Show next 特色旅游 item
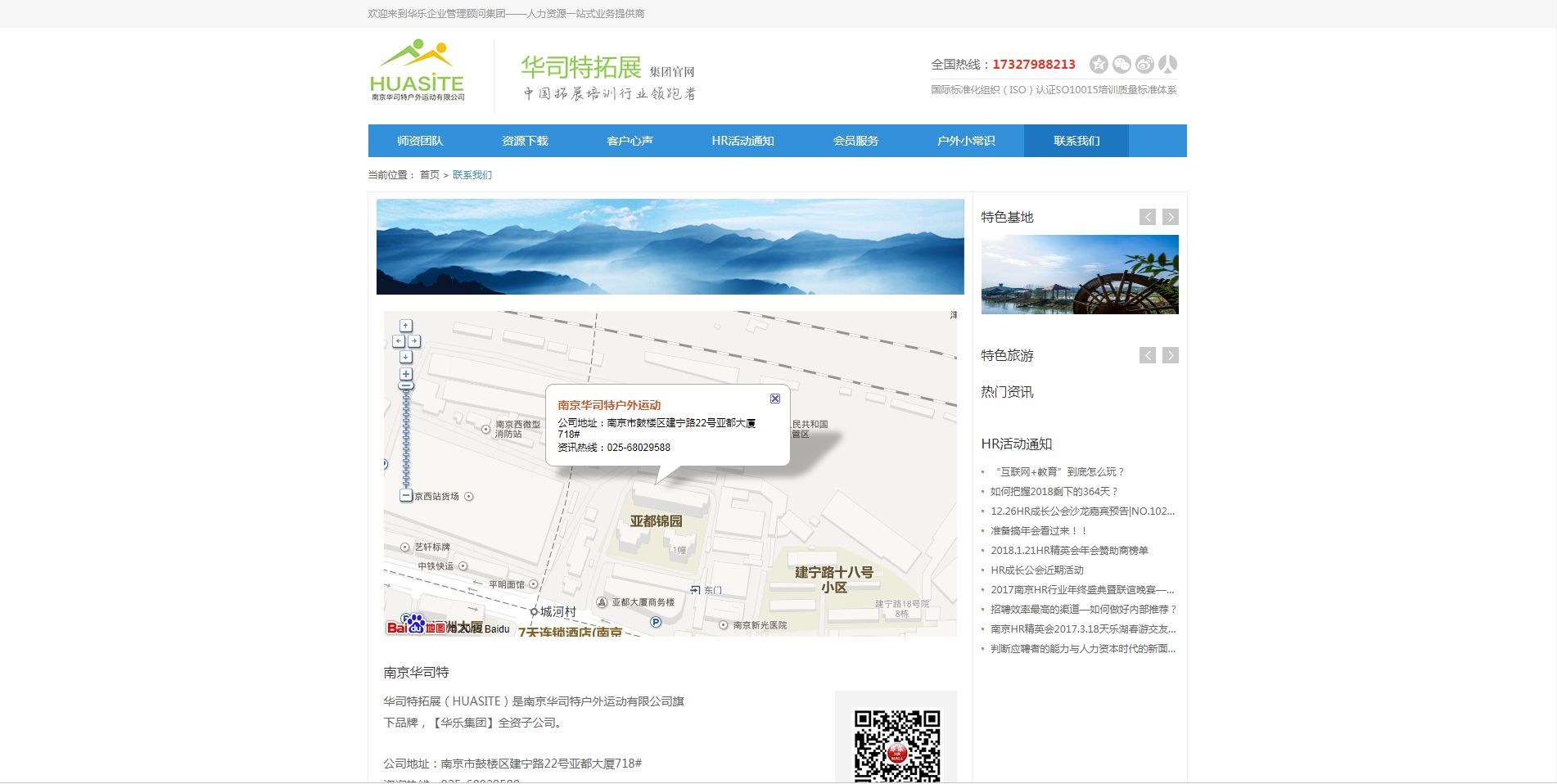This screenshot has height=784, width=1557. [x=1171, y=355]
